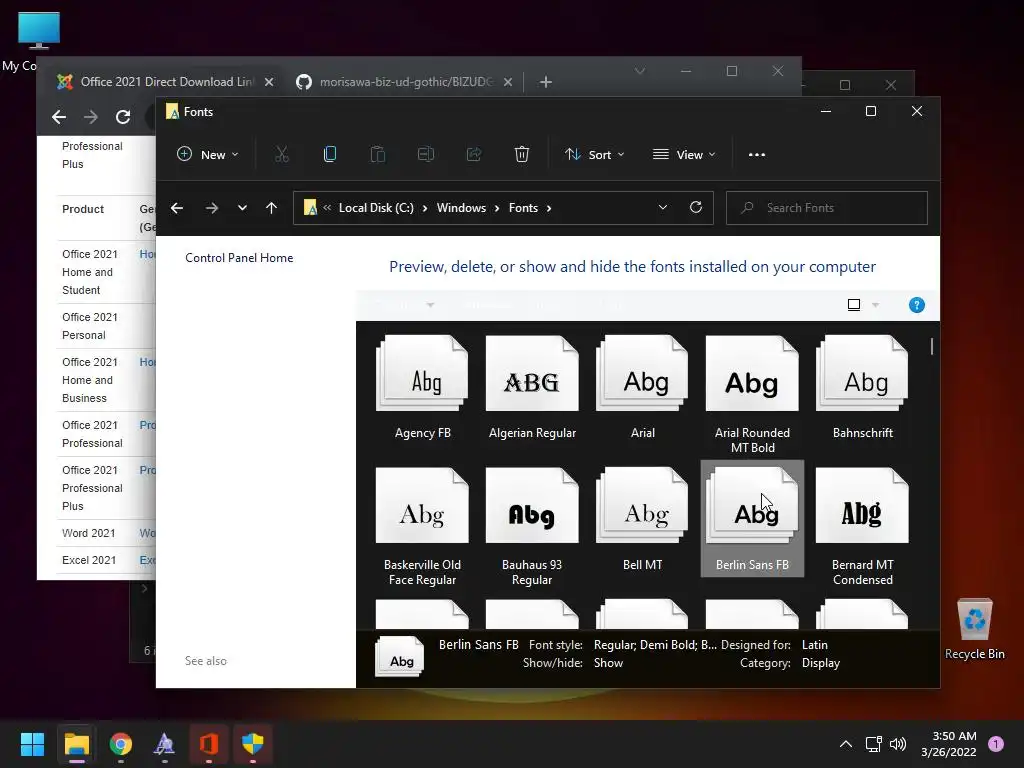
Task: Open Fonts help question mark icon
Action: (917, 305)
